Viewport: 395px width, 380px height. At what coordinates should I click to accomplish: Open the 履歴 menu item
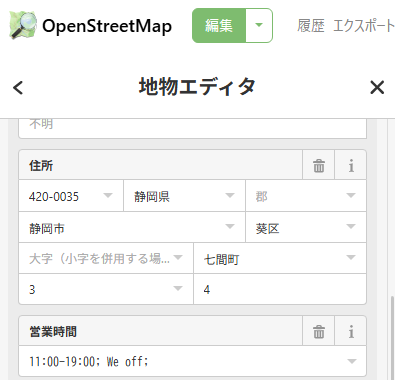[x=311, y=26]
